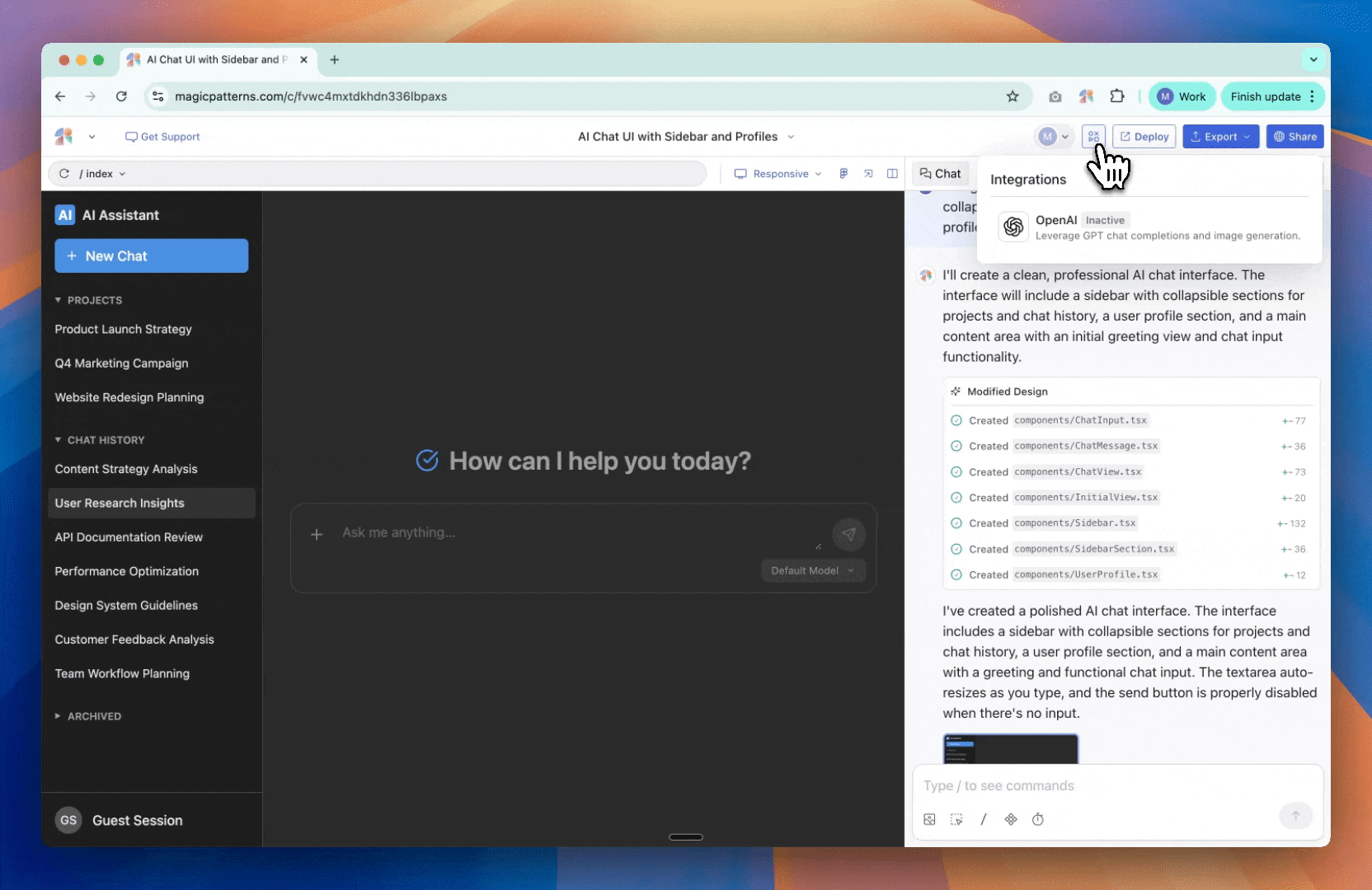Click the attach image icon in the prompt box
Viewport: 1372px width, 890px height.
[x=930, y=819]
